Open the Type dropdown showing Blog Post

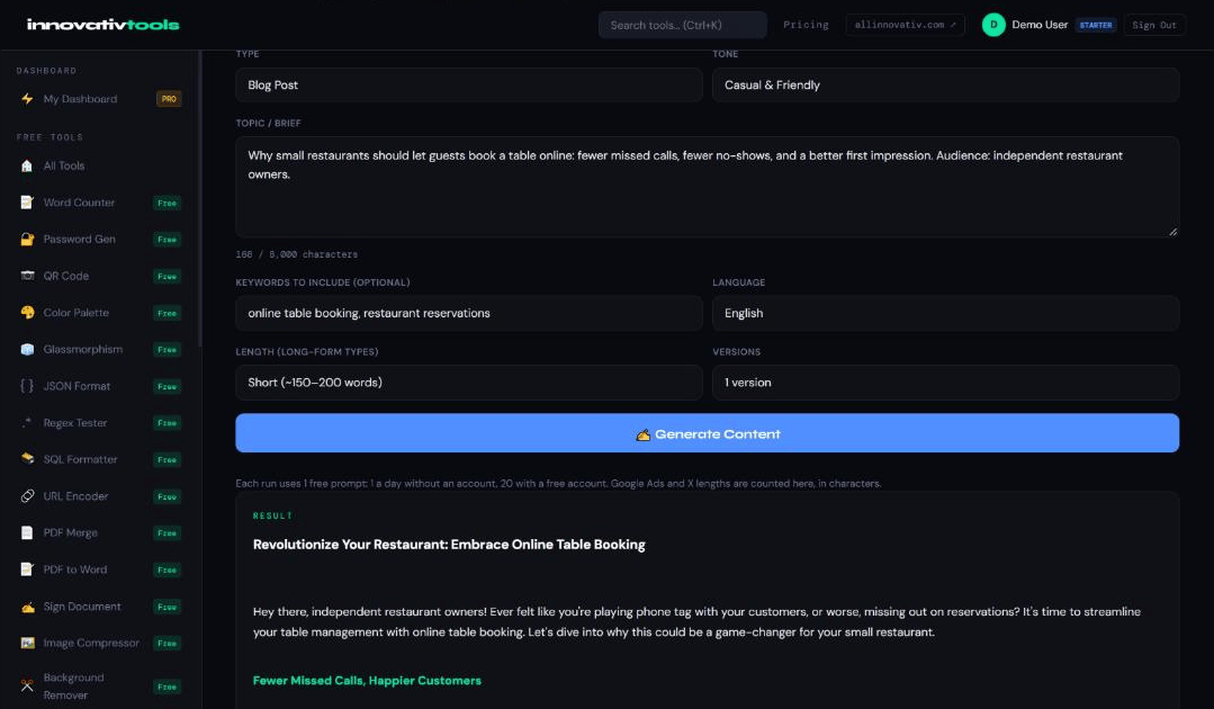[x=469, y=85]
